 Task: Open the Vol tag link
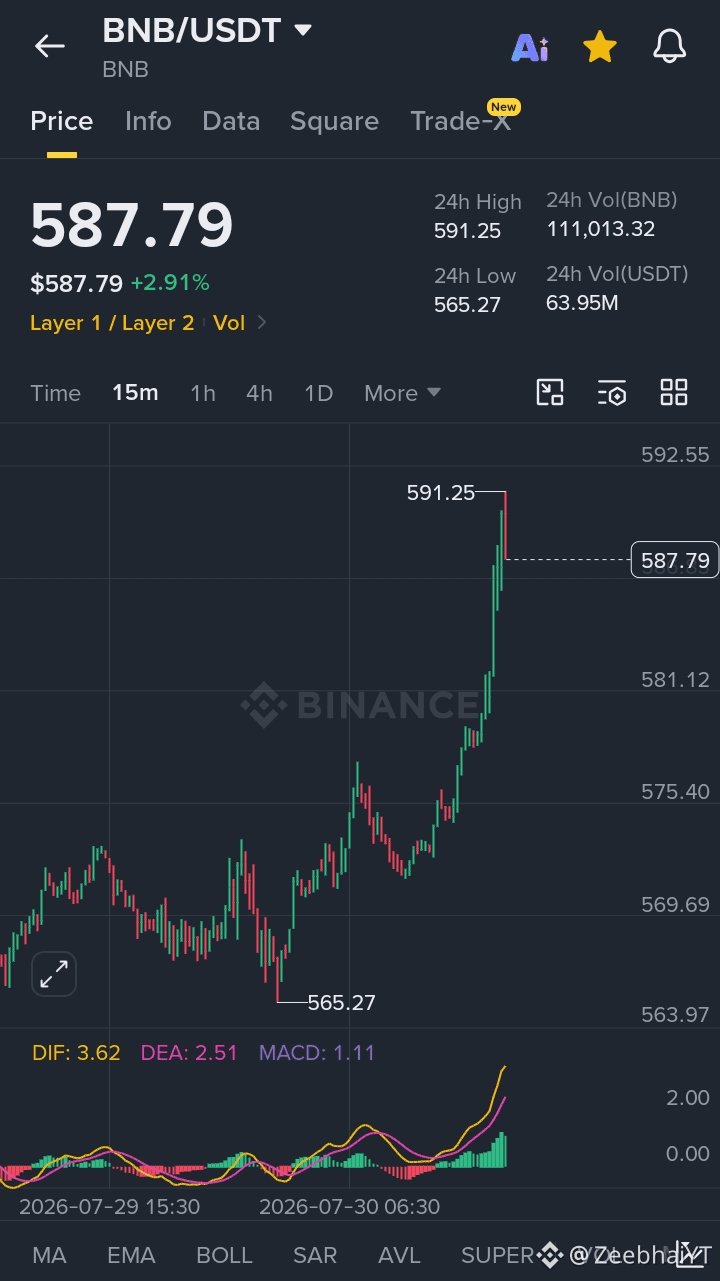[x=229, y=322]
